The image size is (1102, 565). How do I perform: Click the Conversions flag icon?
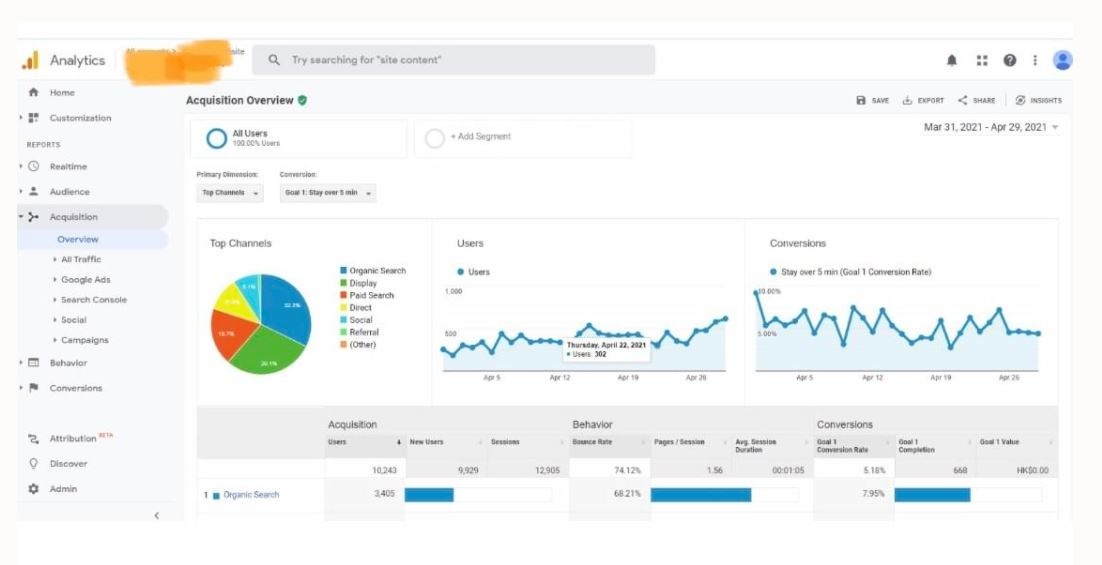tap(33, 388)
